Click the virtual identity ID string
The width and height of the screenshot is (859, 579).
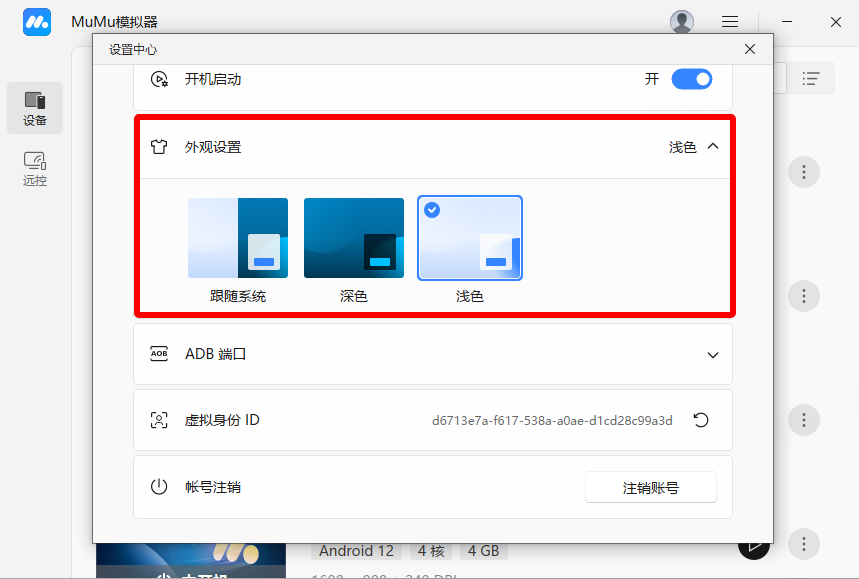(552, 421)
